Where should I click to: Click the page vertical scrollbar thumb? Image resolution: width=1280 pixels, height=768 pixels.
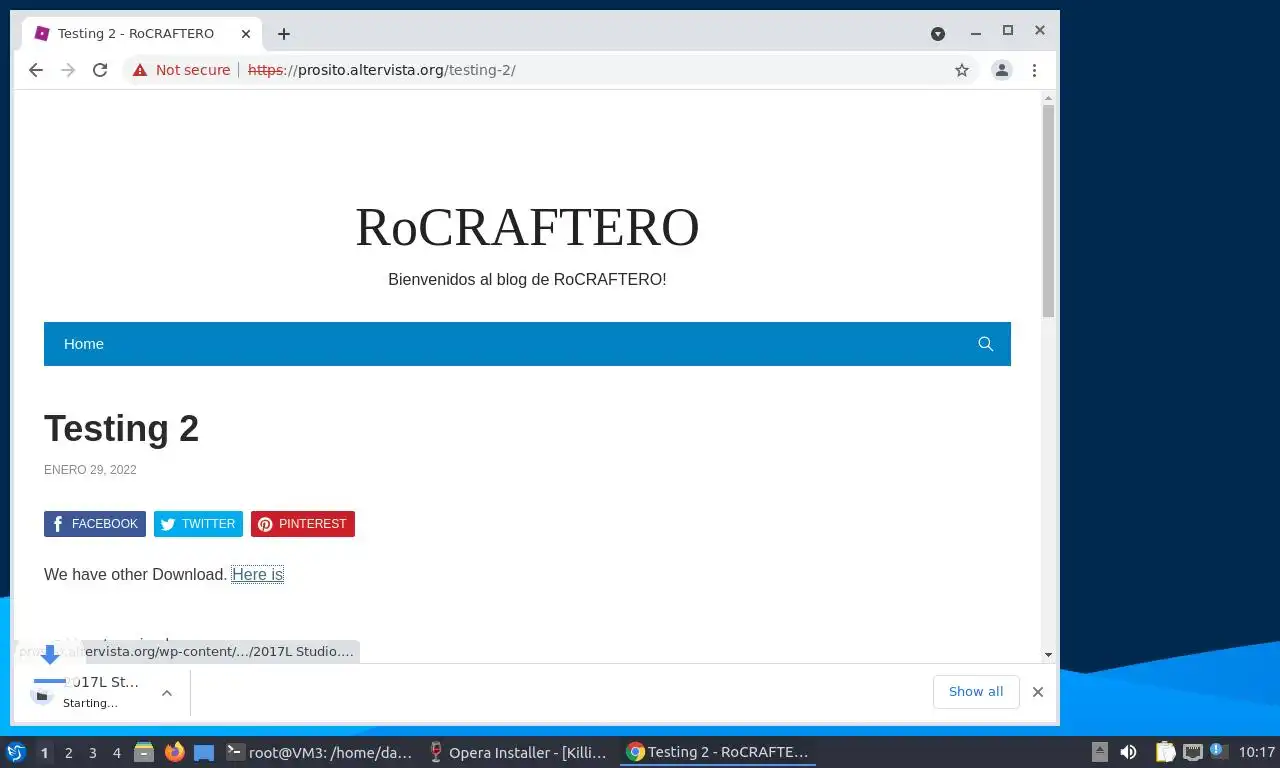point(1048,211)
